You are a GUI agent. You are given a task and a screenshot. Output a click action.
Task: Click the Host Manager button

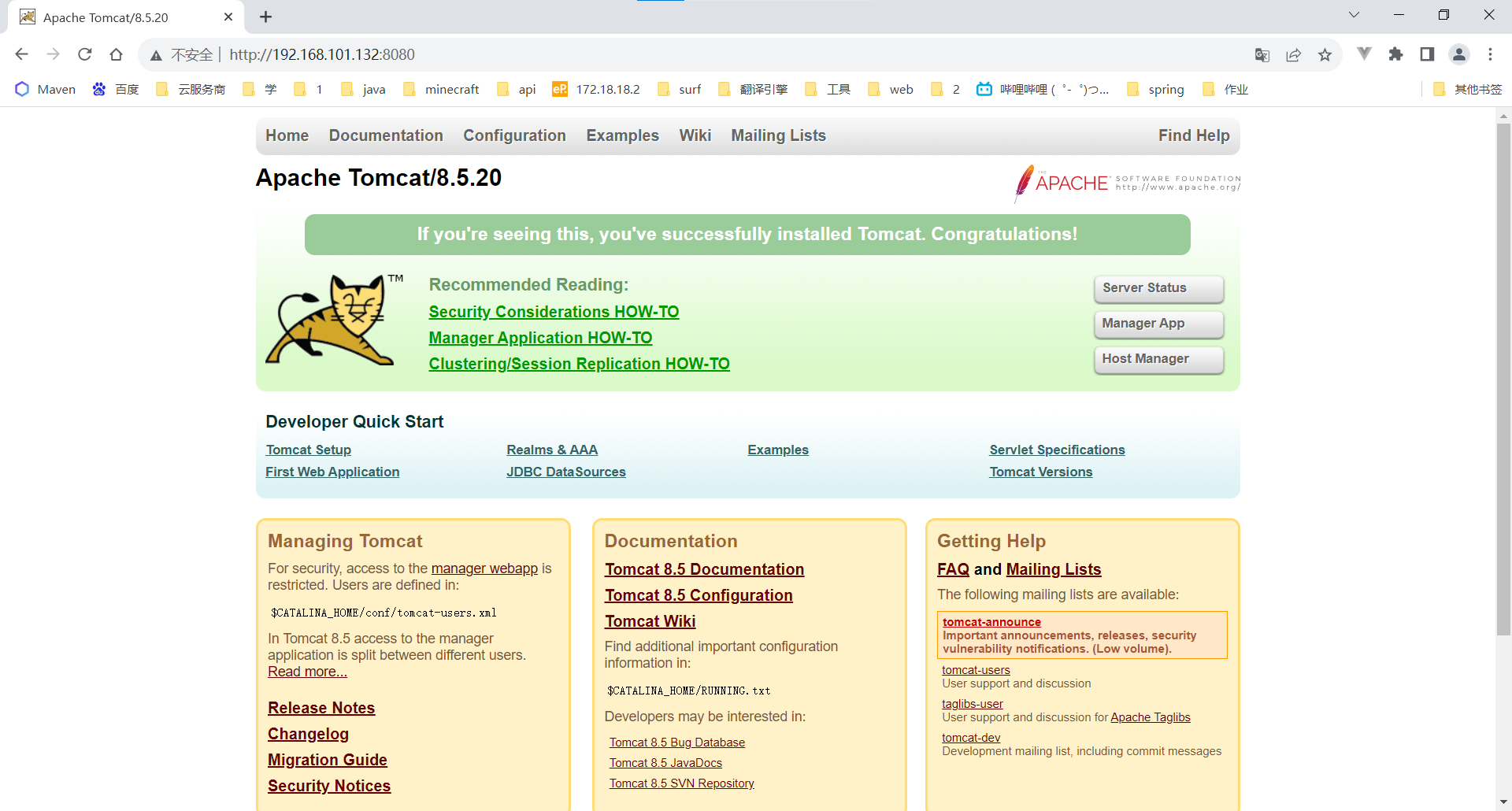pos(1159,359)
